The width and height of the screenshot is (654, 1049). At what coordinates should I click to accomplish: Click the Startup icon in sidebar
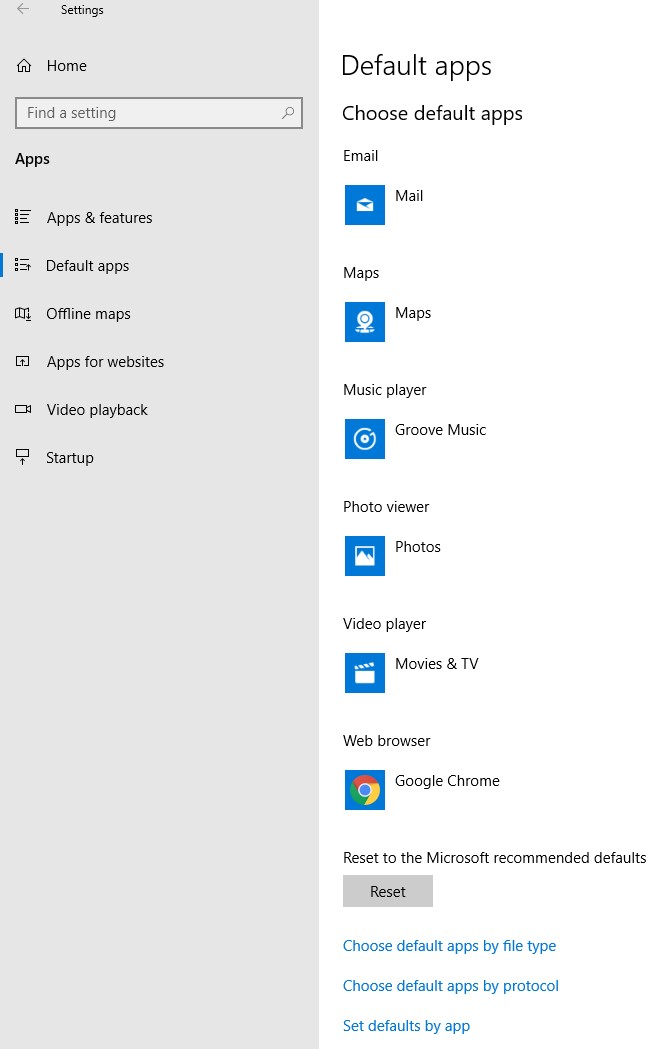23,457
